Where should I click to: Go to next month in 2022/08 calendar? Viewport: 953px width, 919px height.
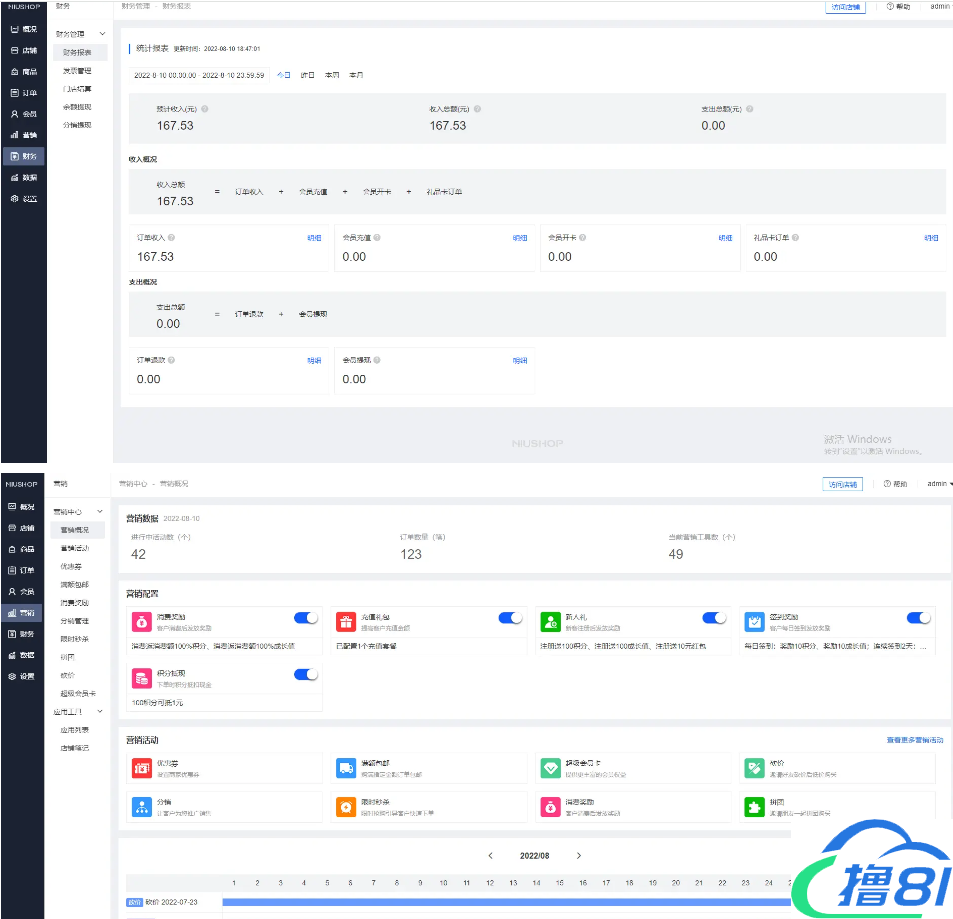click(579, 856)
